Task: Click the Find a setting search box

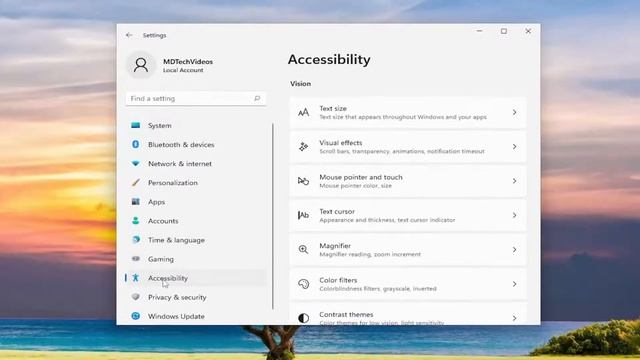Action: (196, 98)
